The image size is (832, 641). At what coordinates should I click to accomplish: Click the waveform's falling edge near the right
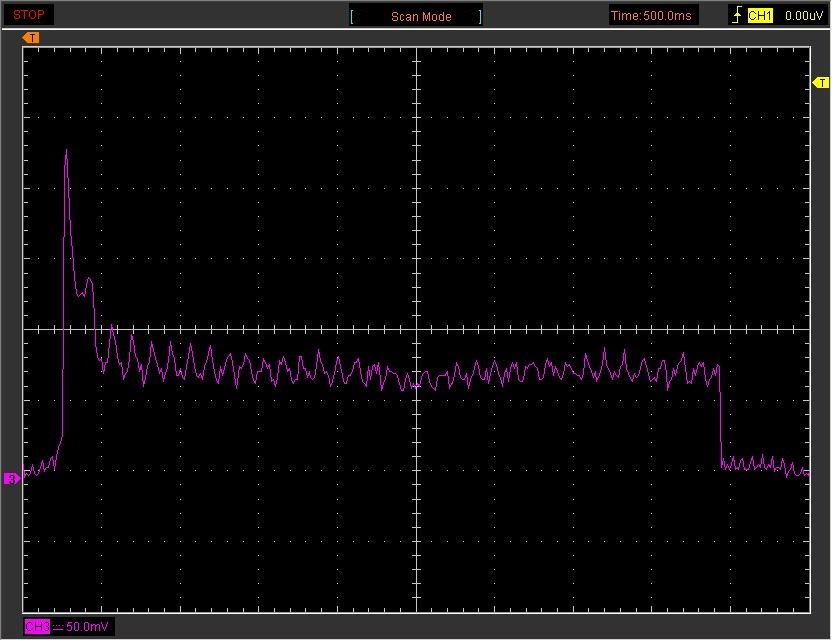click(x=720, y=420)
